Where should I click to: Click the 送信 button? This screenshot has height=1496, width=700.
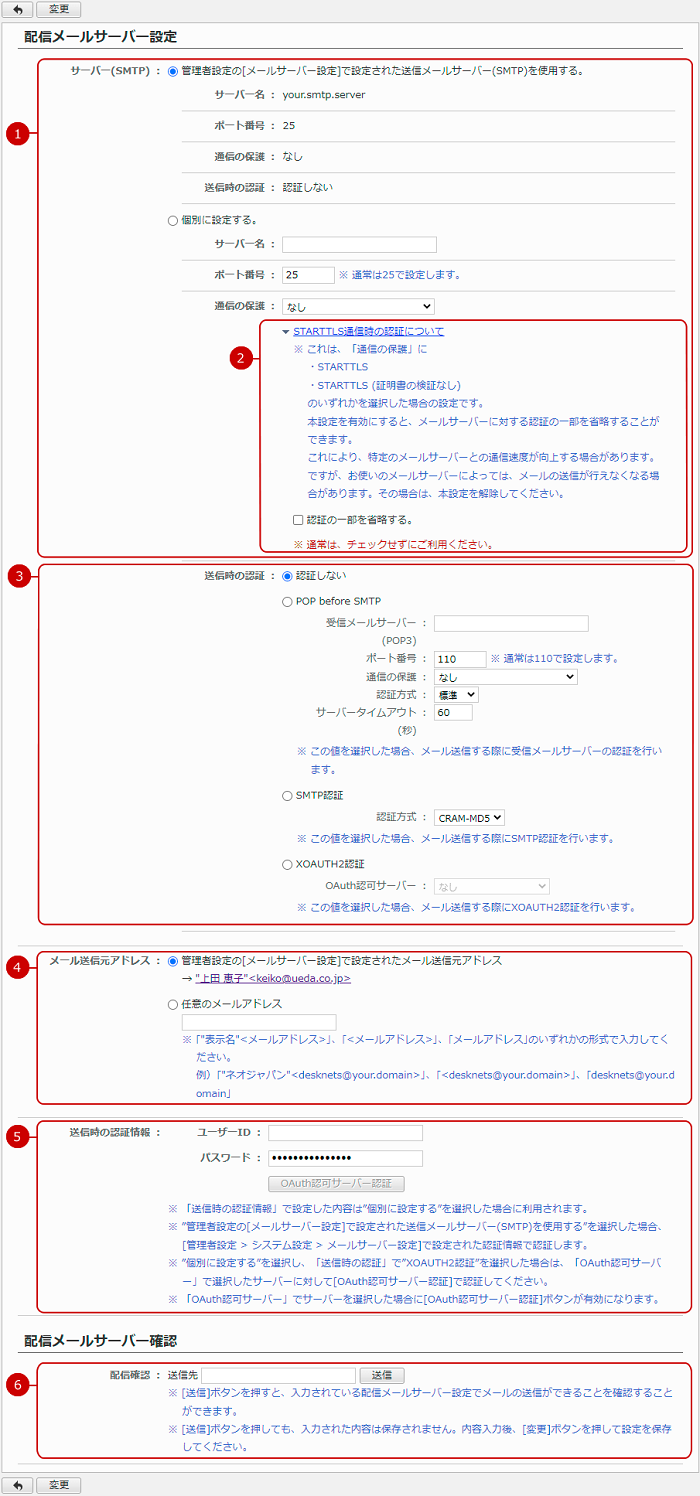(382, 1376)
